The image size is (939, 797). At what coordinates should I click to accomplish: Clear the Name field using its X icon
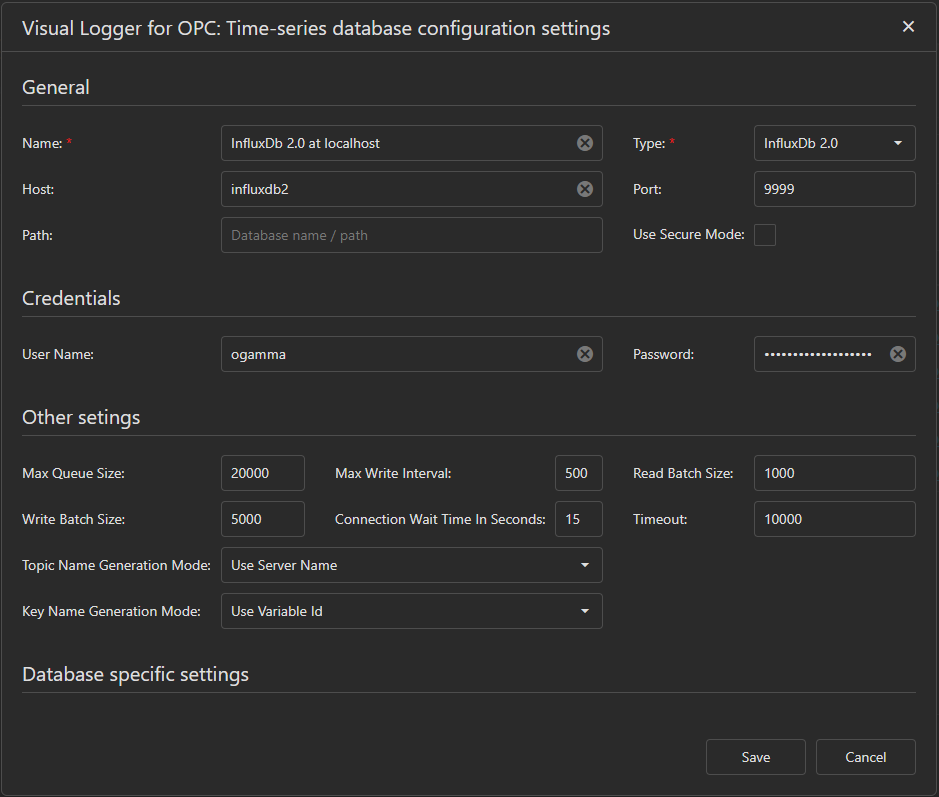pos(584,143)
